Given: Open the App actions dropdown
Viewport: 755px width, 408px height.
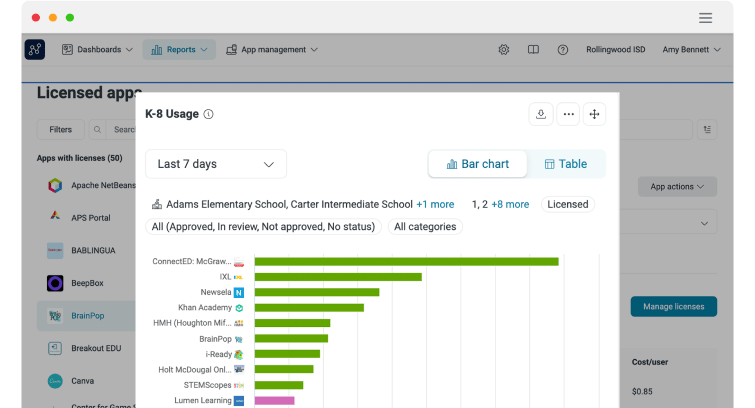Looking at the screenshot, I should coord(677,187).
